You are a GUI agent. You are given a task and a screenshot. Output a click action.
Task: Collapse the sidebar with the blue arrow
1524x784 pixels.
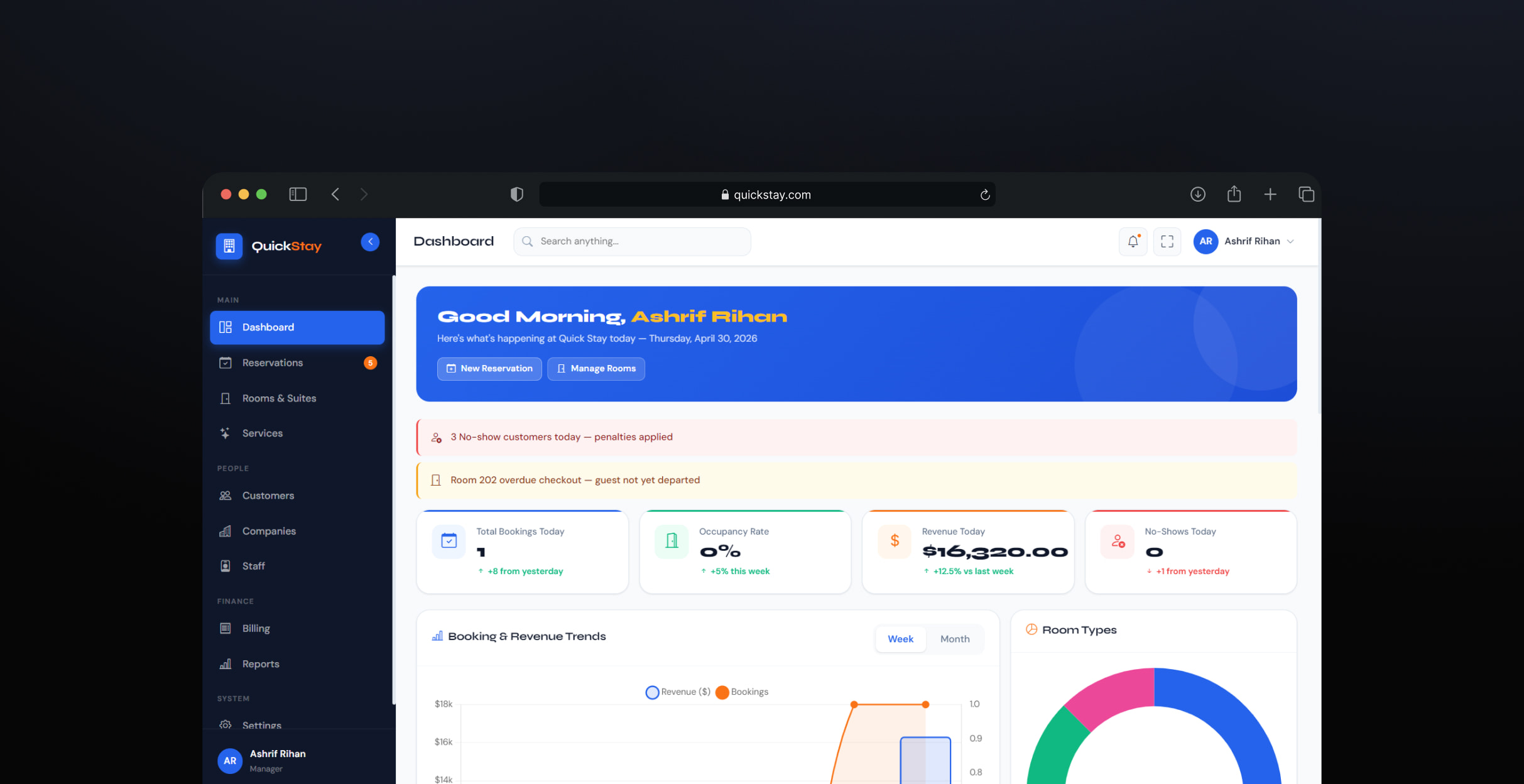(370, 241)
